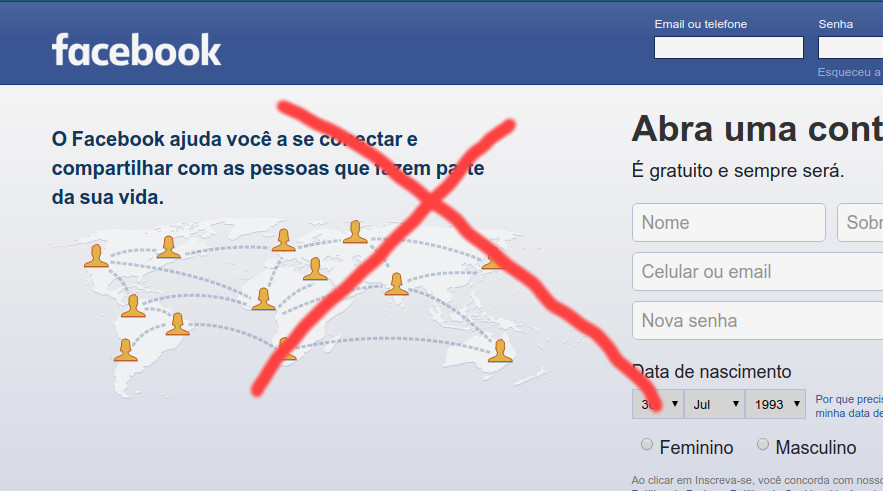Click the Senha login field
Screen dimensions: 883x491
point(850,47)
